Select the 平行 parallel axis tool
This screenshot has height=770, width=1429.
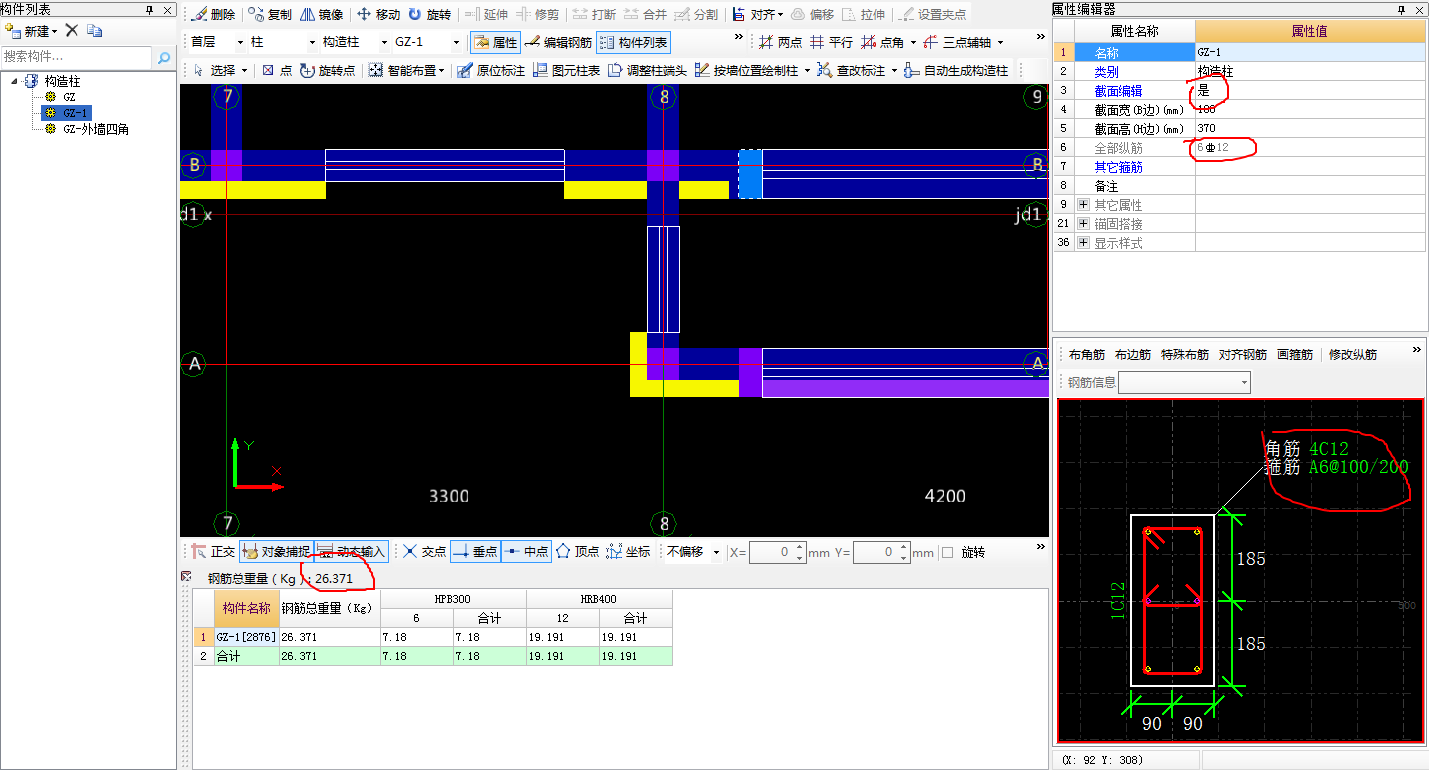(x=831, y=43)
